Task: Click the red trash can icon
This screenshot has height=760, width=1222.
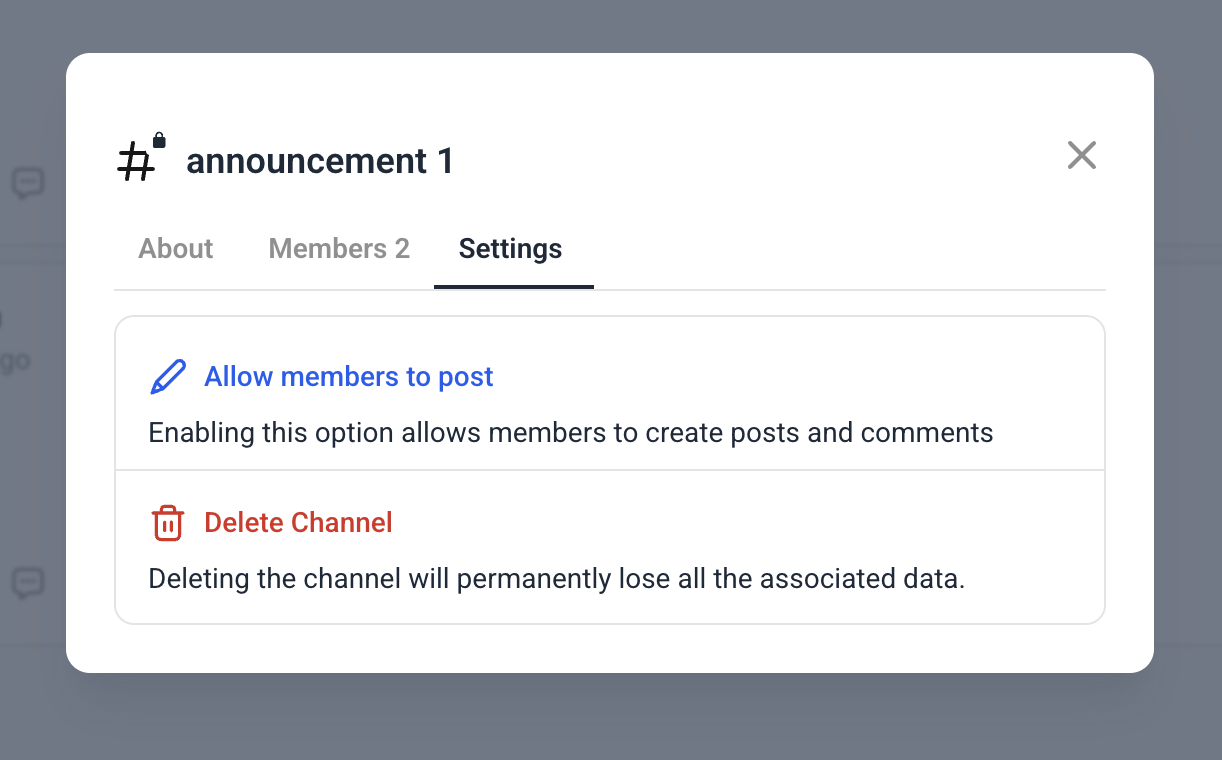Action: point(167,523)
